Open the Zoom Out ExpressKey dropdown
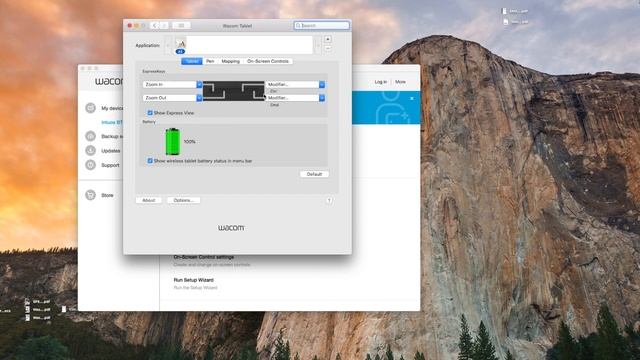640x360 pixels. [x=172, y=98]
